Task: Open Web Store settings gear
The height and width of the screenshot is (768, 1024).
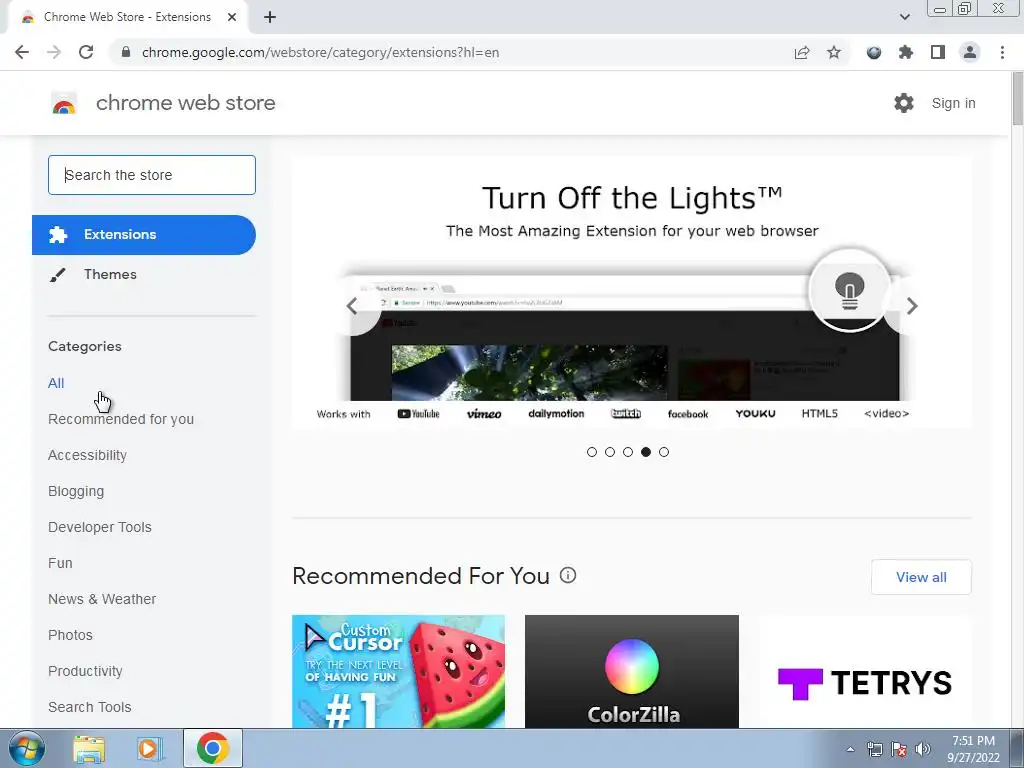Action: 904,103
